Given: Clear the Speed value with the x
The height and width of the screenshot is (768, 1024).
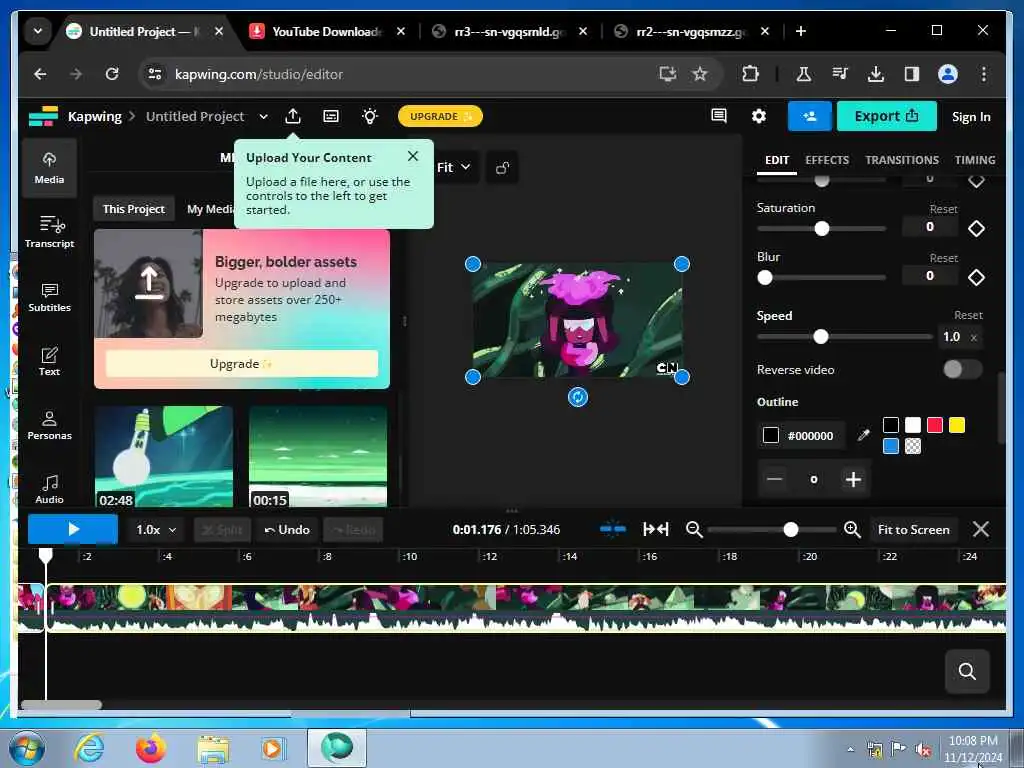Looking at the screenshot, I should click(x=973, y=337).
